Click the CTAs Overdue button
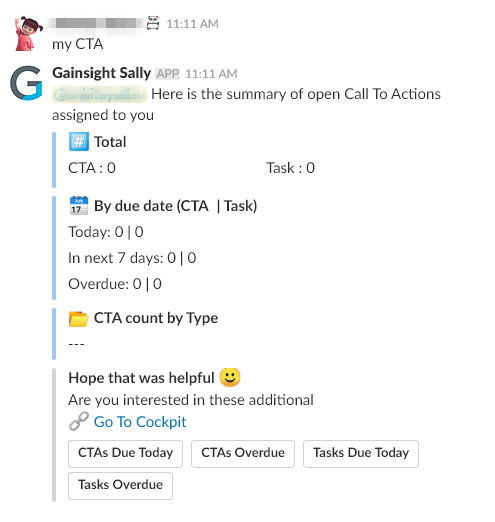Viewport: 495px width, 522px height. [243, 454]
